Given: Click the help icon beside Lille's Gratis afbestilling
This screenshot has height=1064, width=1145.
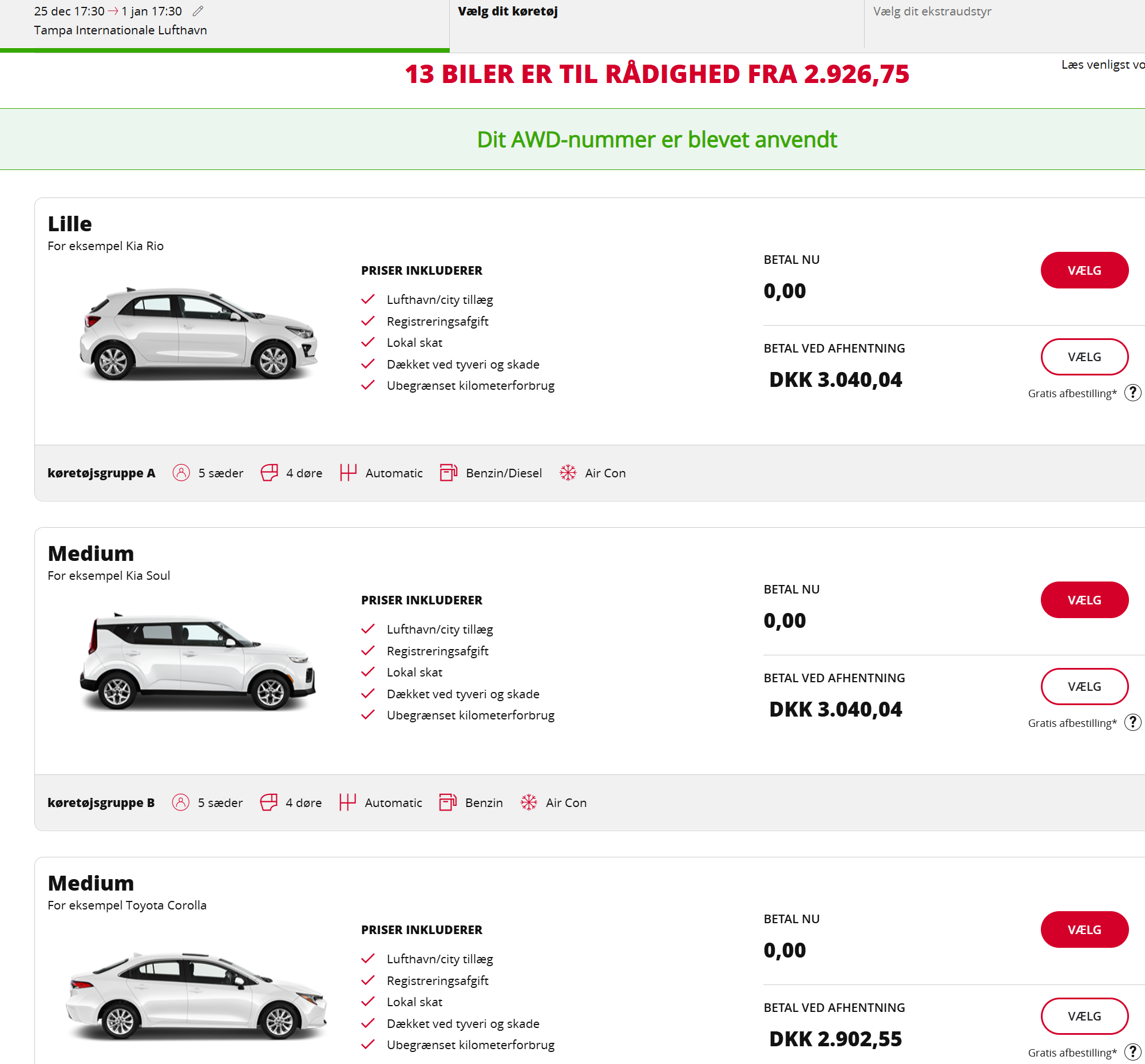Looking at the screenshot, I should click(x=1132, y=393).
